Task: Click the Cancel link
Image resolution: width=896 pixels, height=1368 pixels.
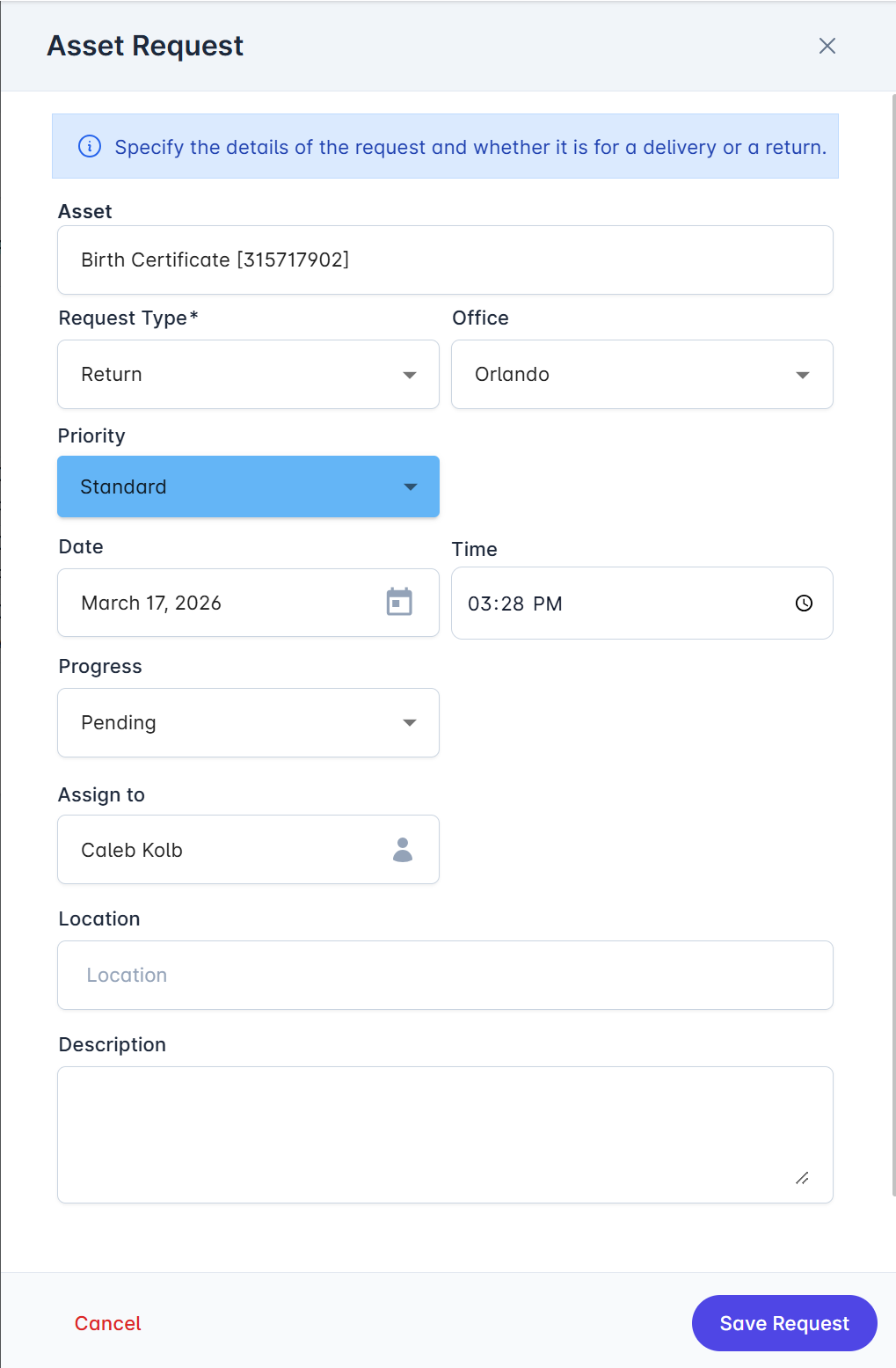Action: [x=107, y=1323]
